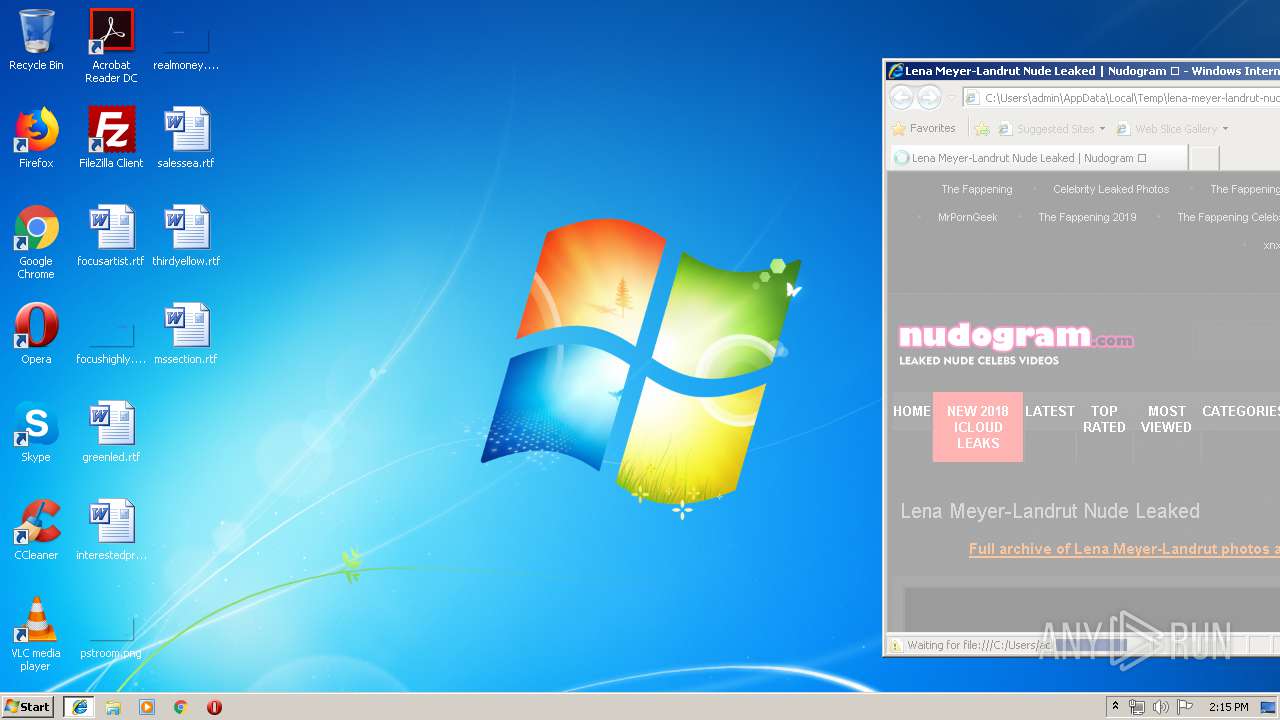This screenshot has height=720, width=1280.
Task: Switch to Internet Explorer taskbar button
Action: (x=80, y=707)
